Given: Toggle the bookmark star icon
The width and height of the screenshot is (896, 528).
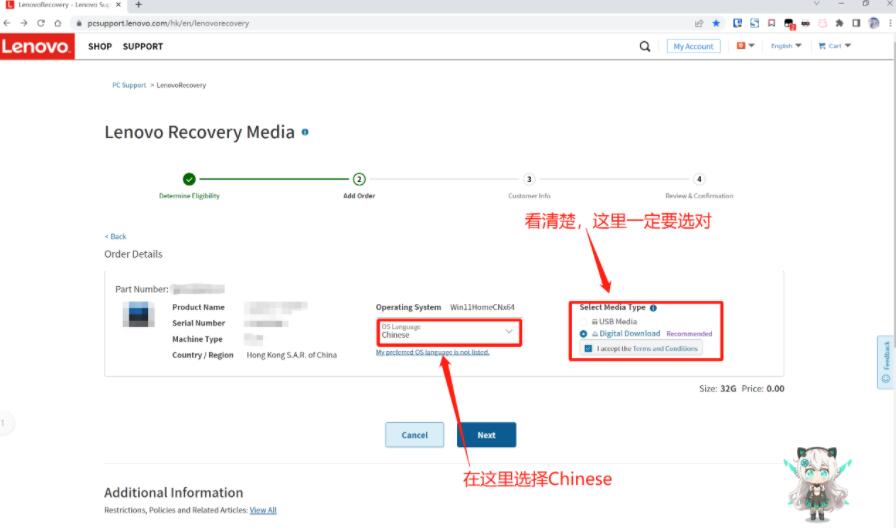Looking at the screenshot, I should pyautogui.click(x=716, y=23).
